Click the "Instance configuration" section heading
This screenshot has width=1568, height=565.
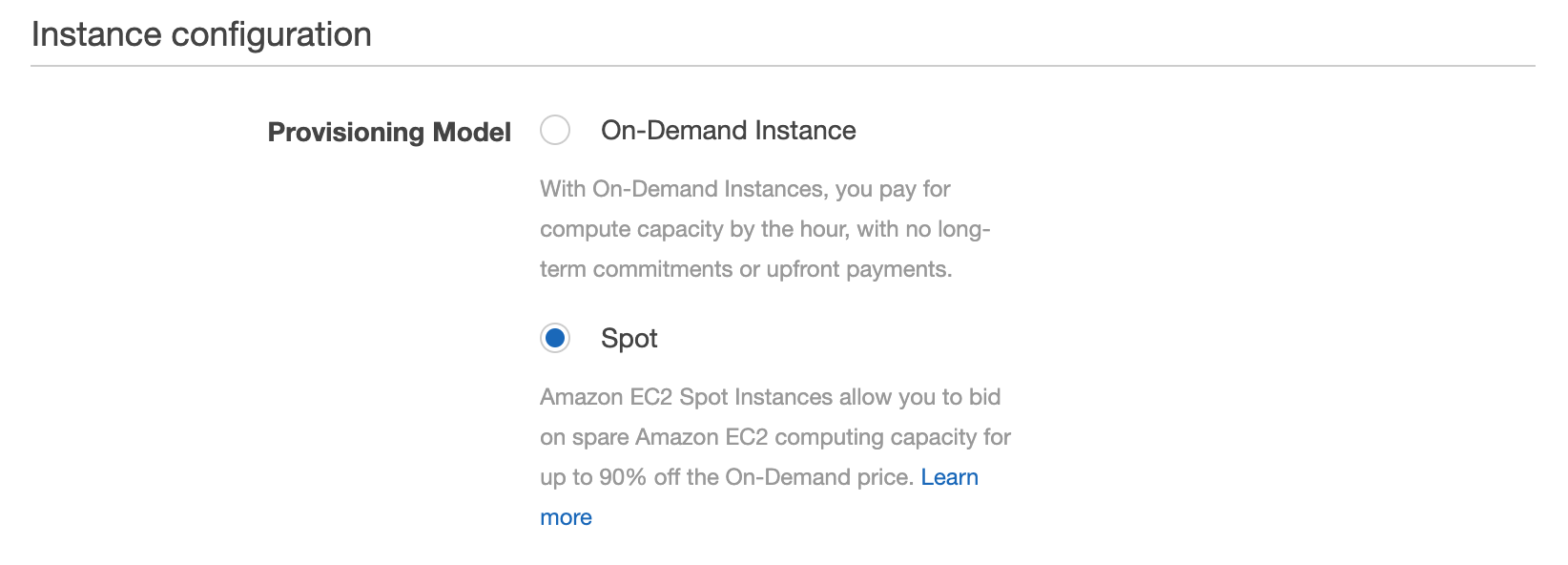coord(201,34)
